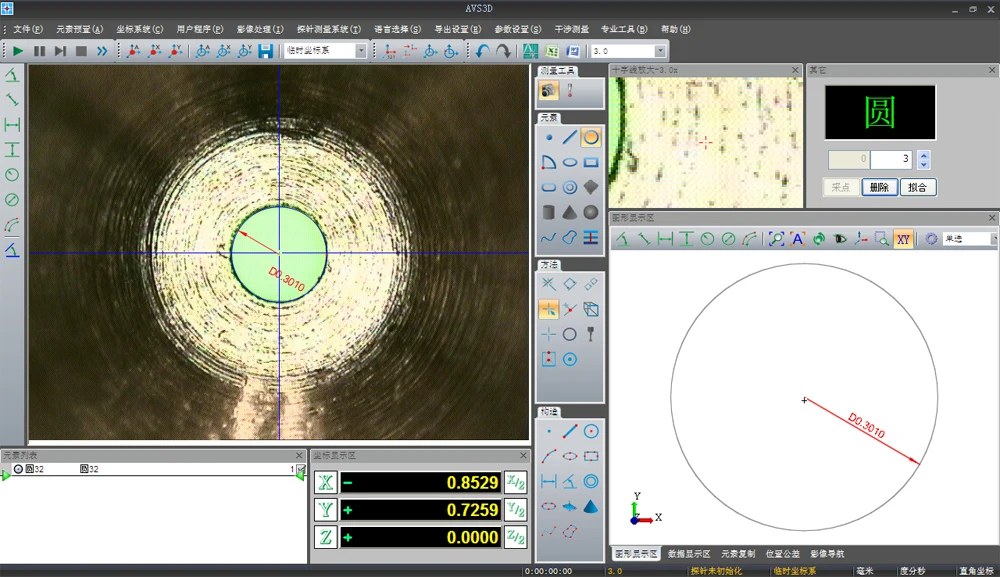Open the 3.0 magnification dropdown

[x=660, y=51]
